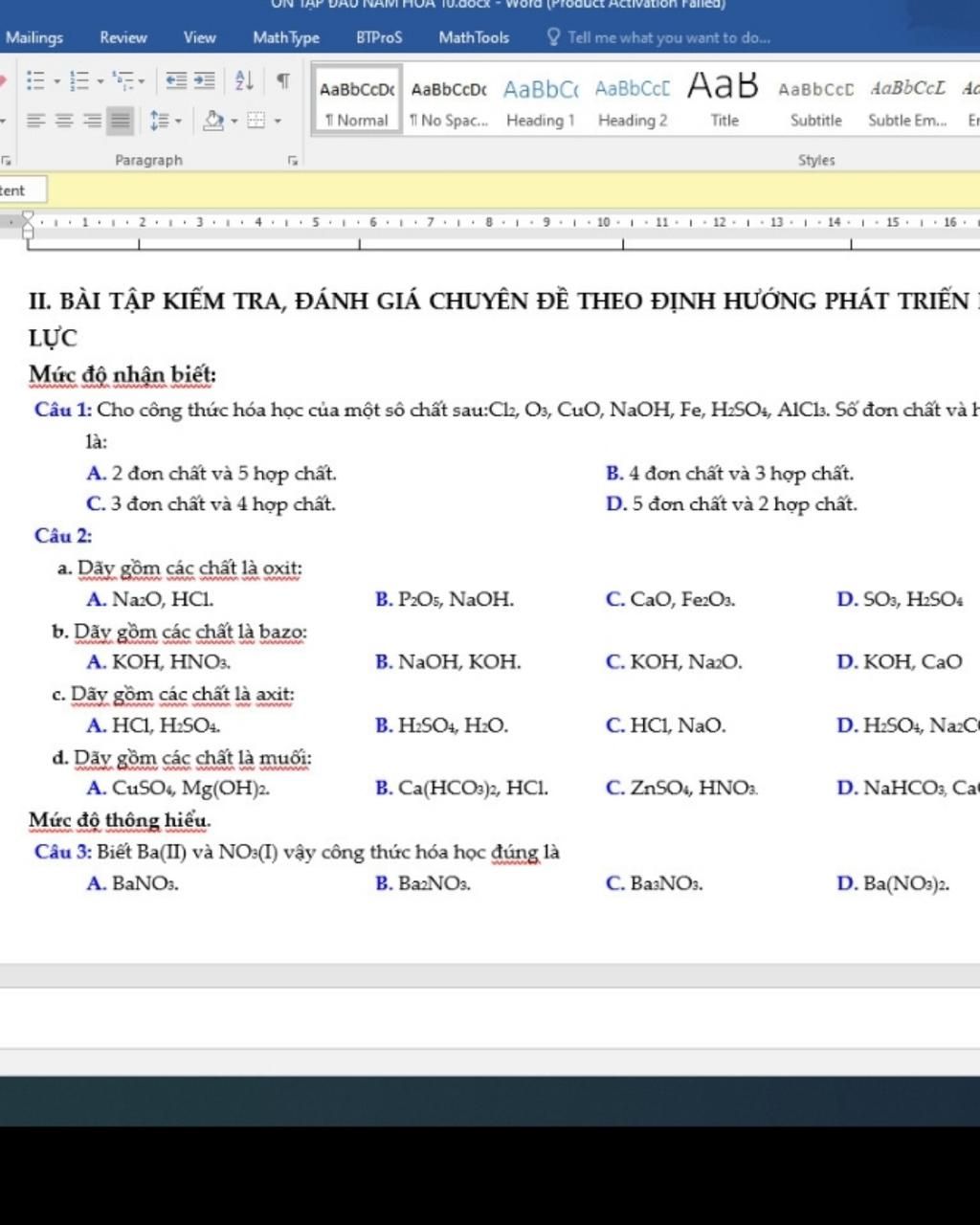The image size is (980, 1225).
Task: Increase paragraph indent
Action: coord(205,81)
